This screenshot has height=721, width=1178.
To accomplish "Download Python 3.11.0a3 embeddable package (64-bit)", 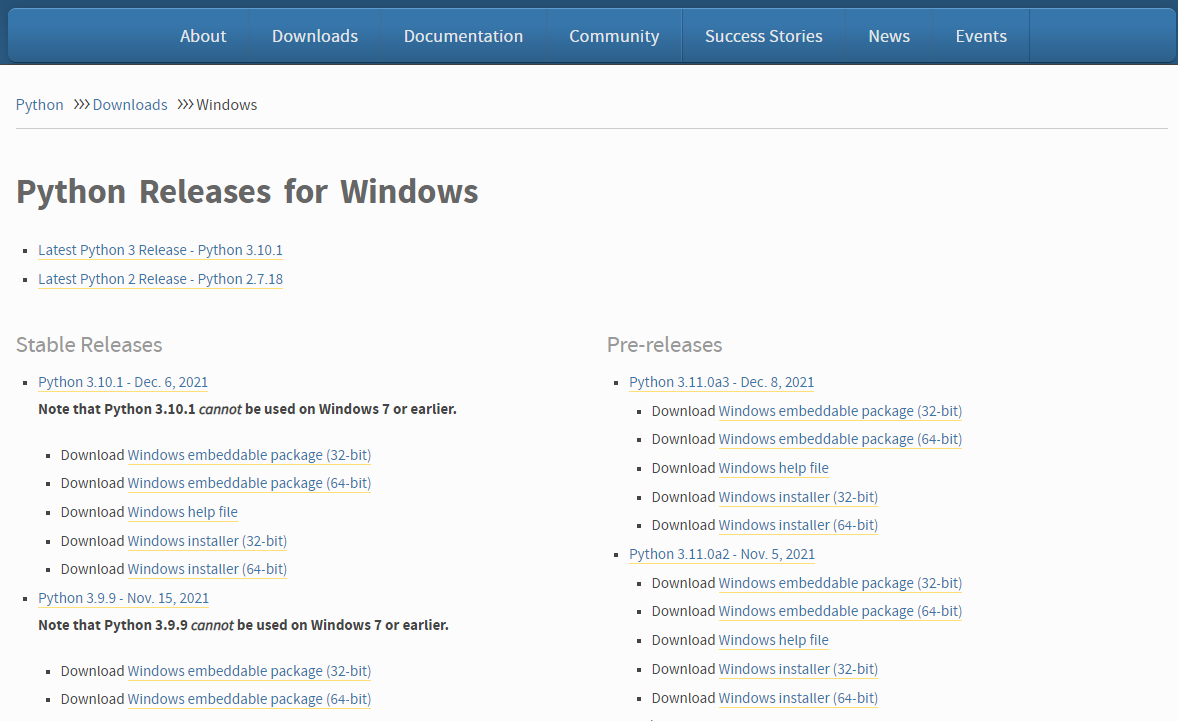I will 840,439.
